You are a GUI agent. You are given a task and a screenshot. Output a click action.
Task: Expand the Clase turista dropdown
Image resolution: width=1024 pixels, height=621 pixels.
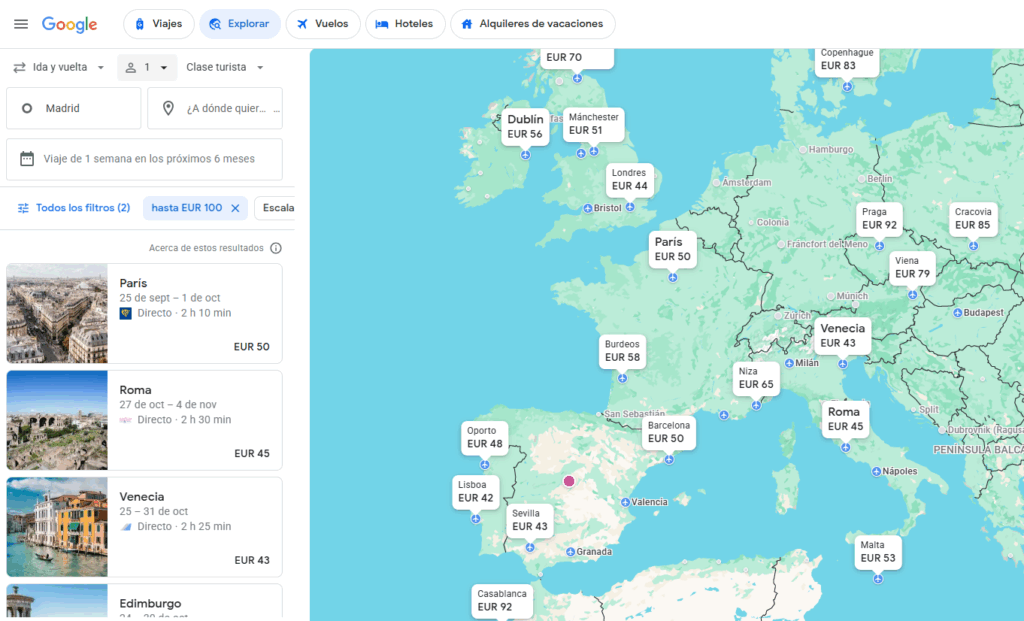coord(225,67)
